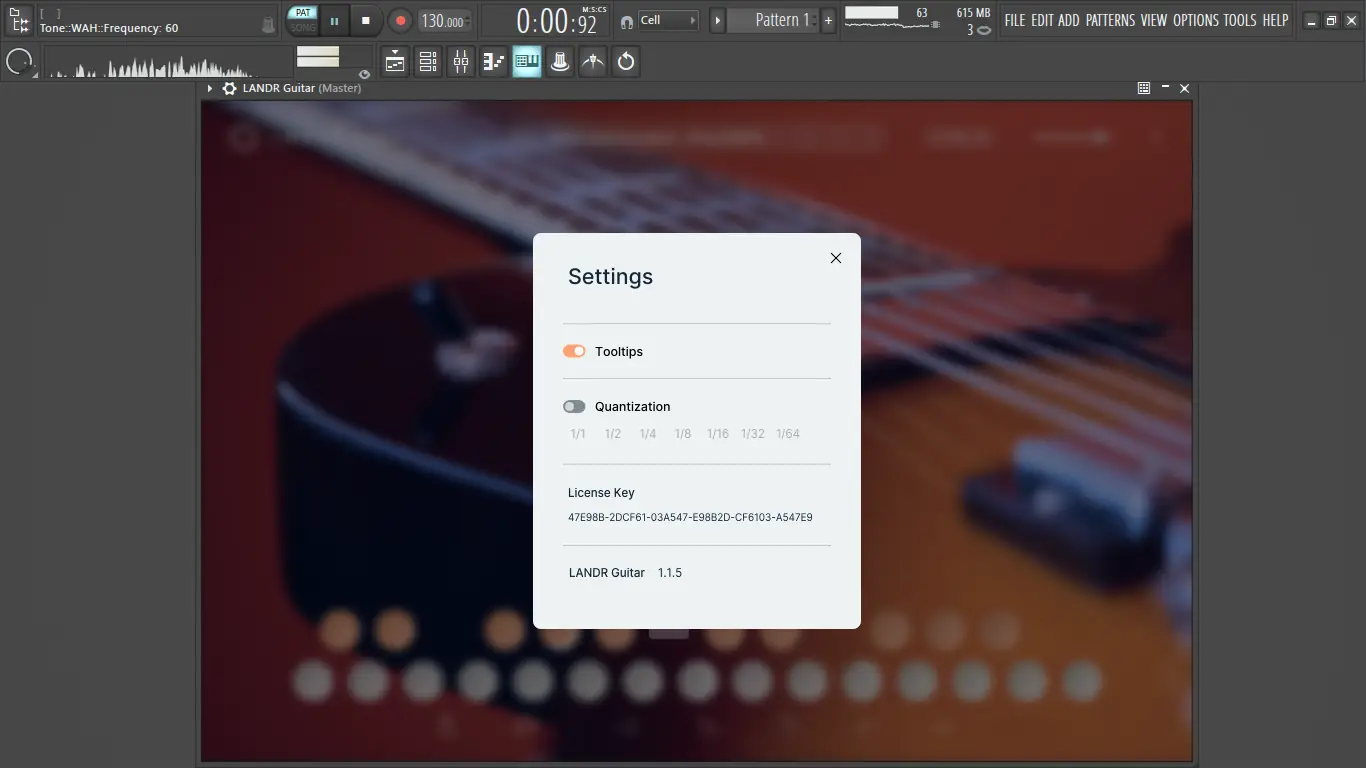Screen dimensions: 1366x768
Task: Open the PATTERNS menu
Action: pos(1110,20)
